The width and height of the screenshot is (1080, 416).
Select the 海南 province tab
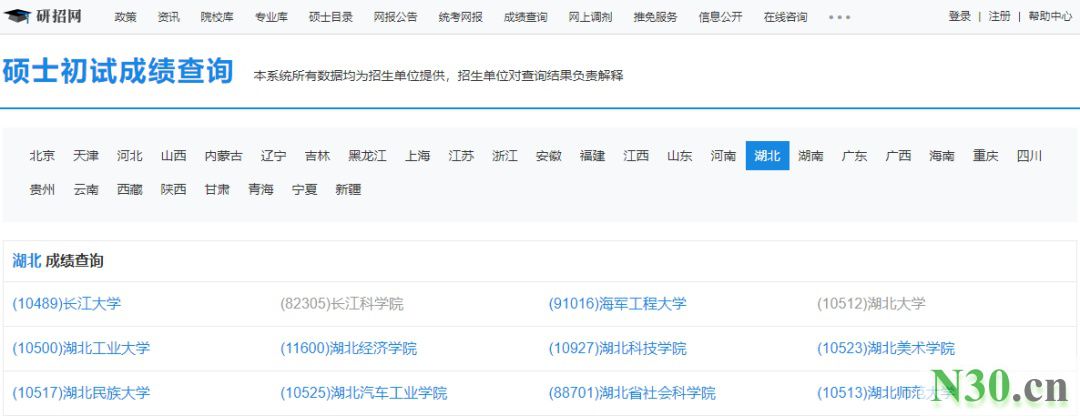pos(942,156)
